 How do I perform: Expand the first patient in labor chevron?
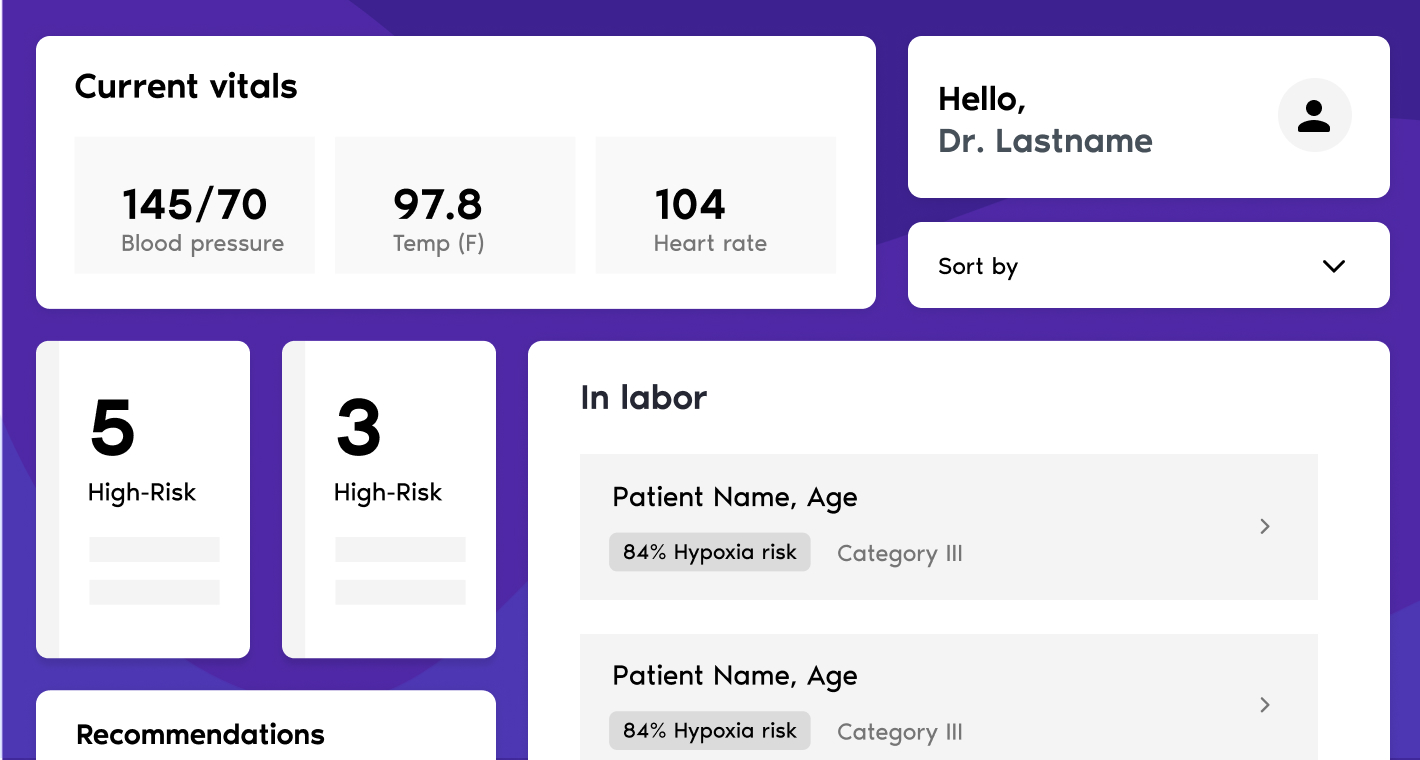pos(1265,526)
